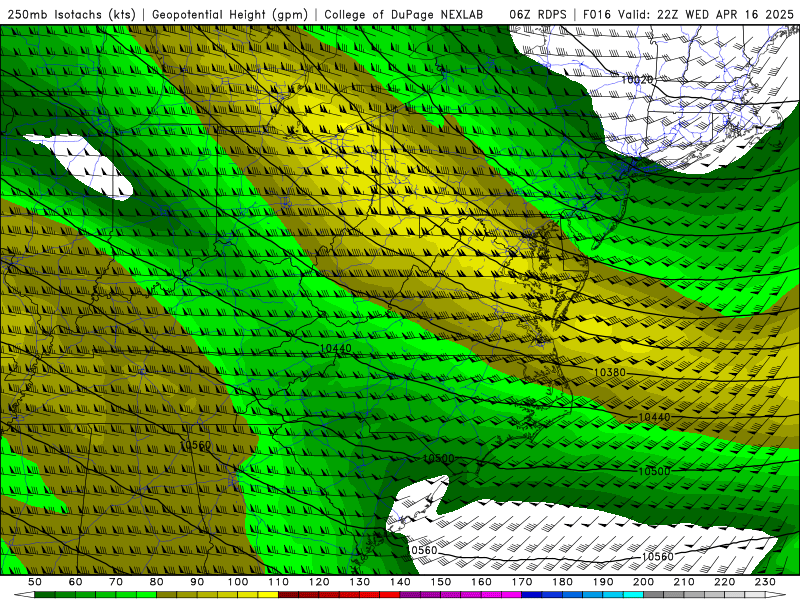Click the 10020 height contour label
The image size is (800, 600).
637,80
